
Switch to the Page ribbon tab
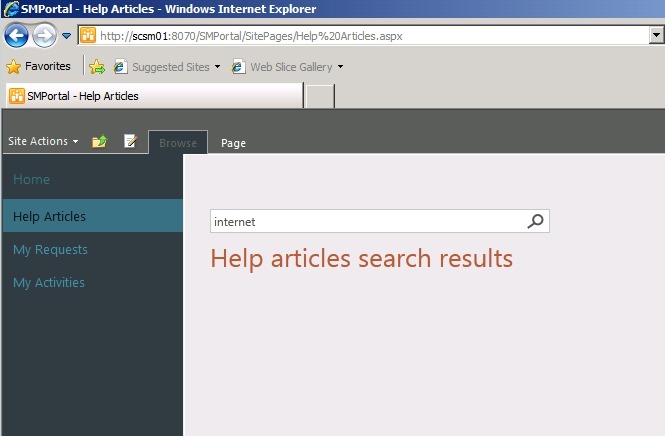tap(233, 143)
